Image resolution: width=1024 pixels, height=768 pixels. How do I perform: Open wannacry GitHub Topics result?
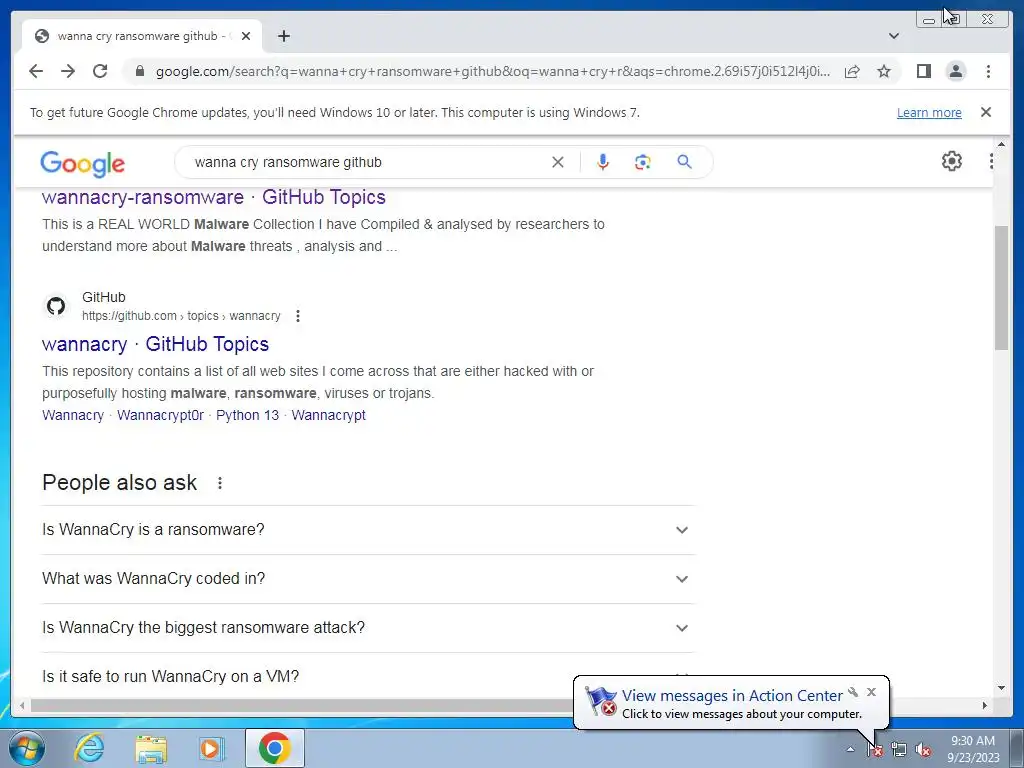(155, 344)
